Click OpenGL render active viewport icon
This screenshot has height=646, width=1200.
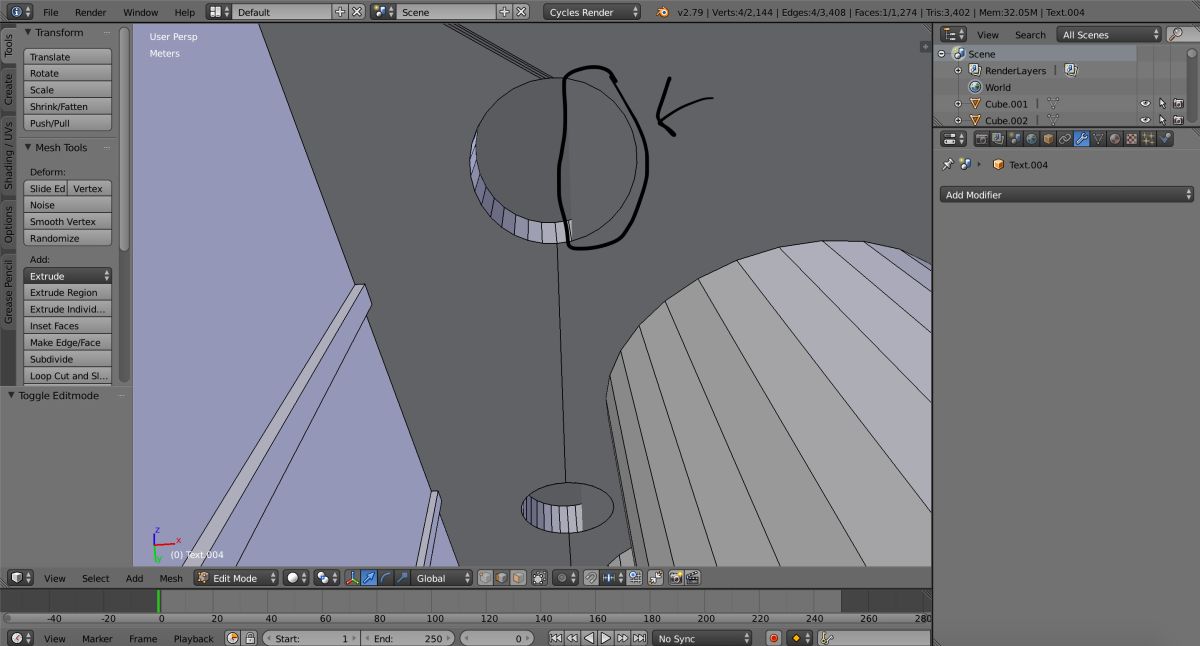point(675,578)
